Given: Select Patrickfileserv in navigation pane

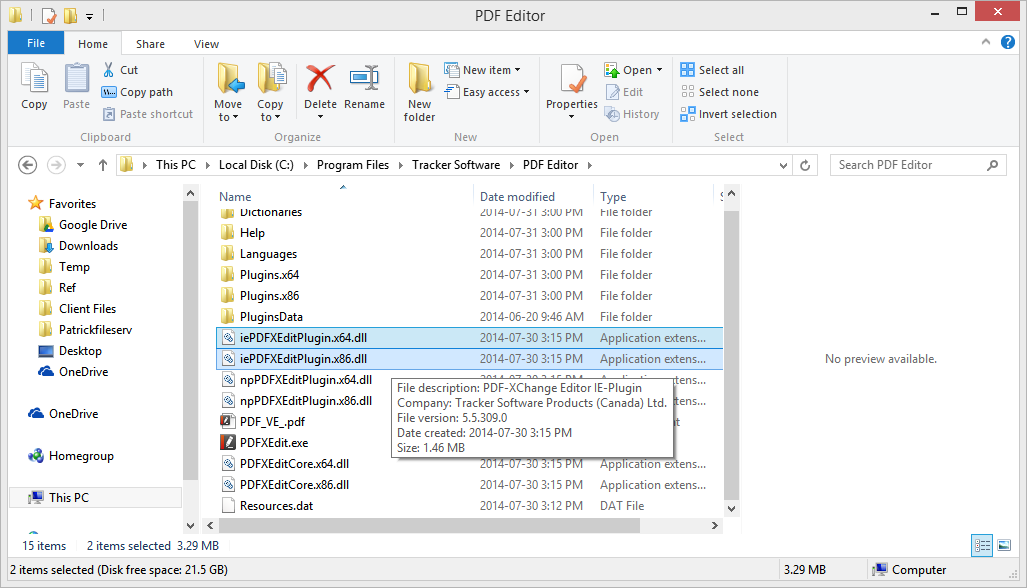Looking at the screenshot, I should [x=85, y=329].
